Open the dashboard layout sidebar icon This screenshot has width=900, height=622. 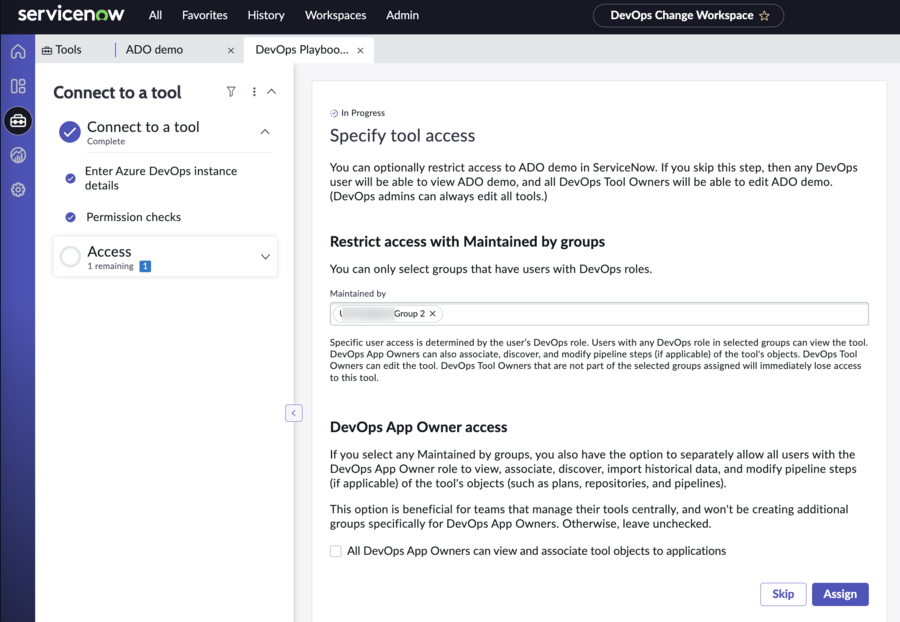[18, 86]
